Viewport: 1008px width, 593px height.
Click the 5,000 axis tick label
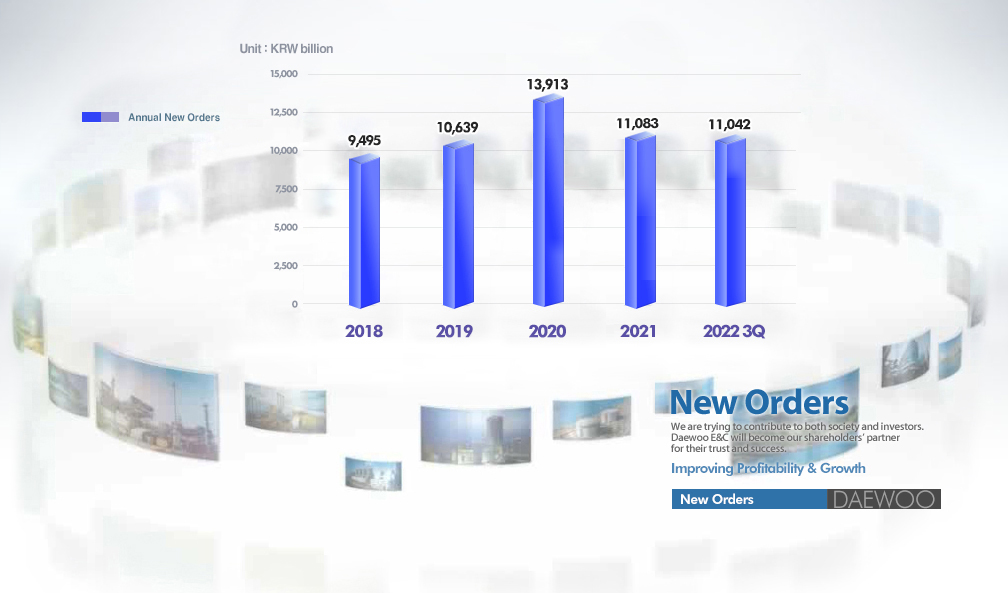click(286, 227)
